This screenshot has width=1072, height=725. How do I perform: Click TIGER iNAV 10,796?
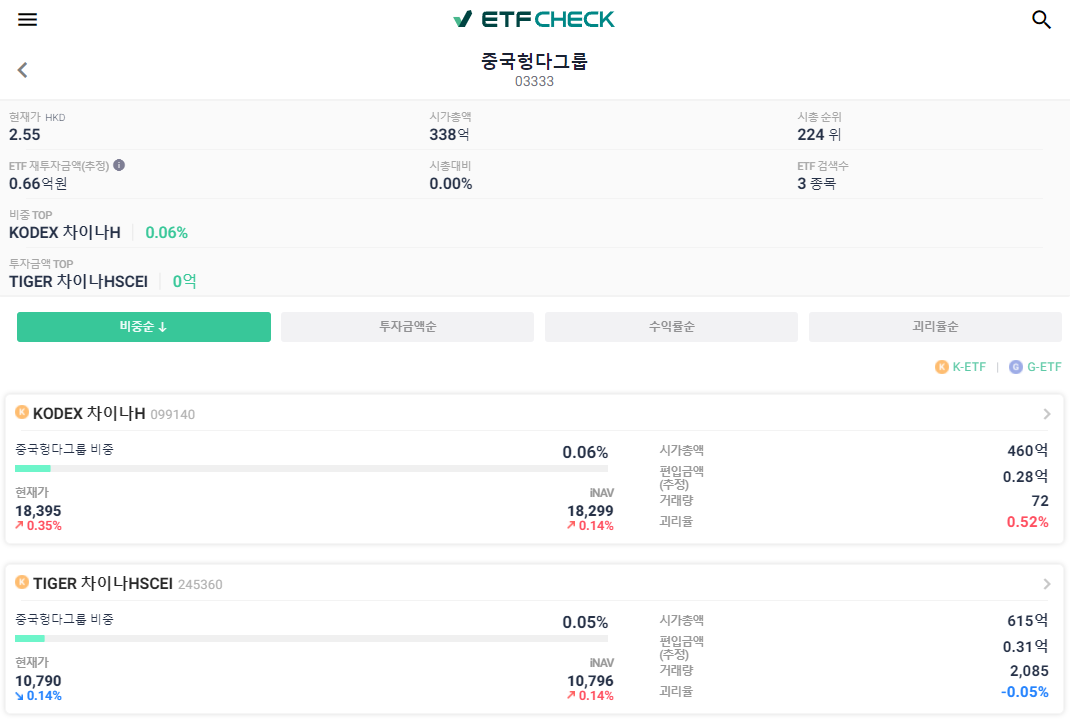[590, 681]
